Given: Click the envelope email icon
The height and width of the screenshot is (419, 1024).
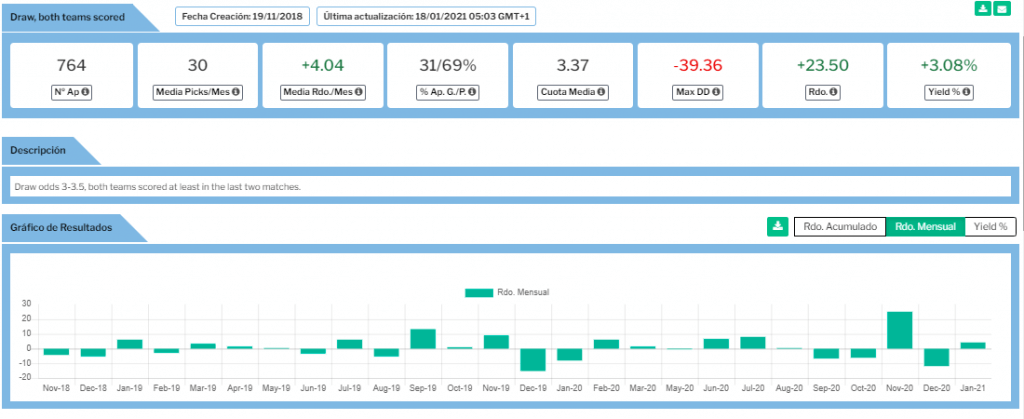Looking at the screenshot, I should coord(1001,9).
